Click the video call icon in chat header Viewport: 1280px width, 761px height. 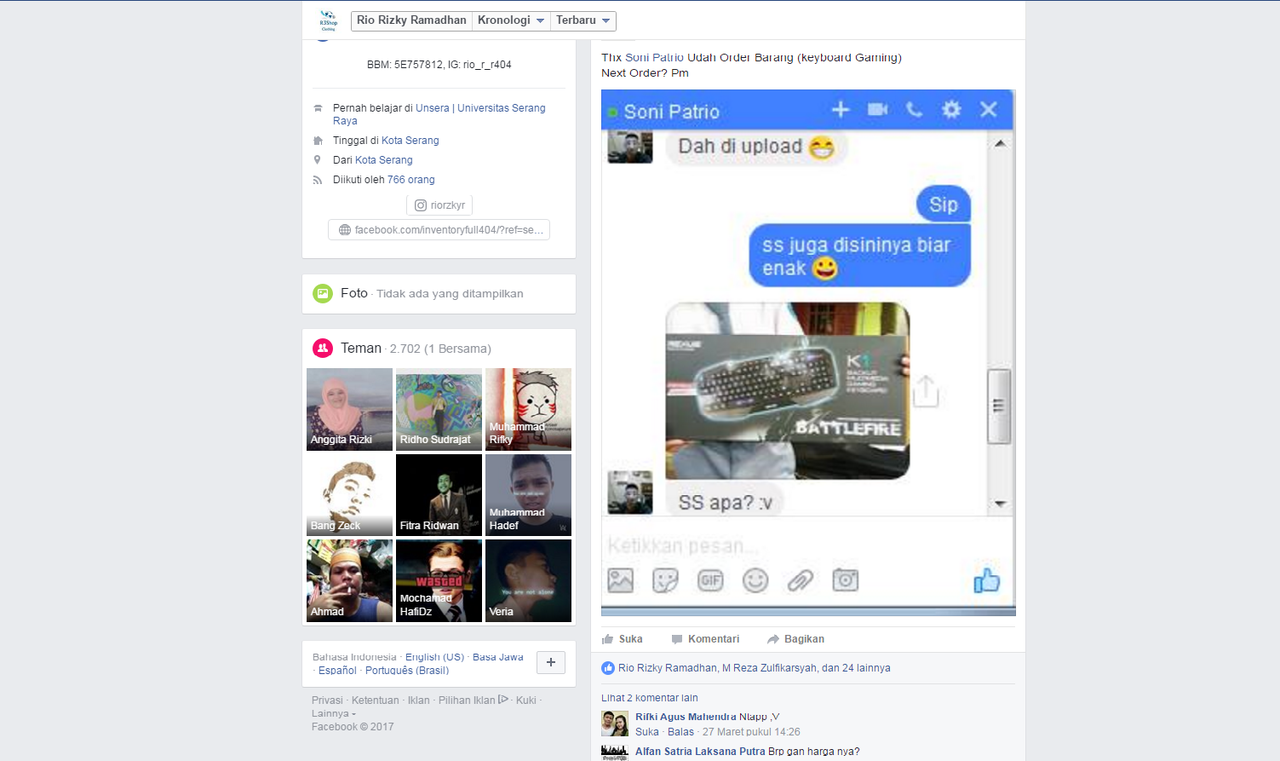(x=878, y=109)
